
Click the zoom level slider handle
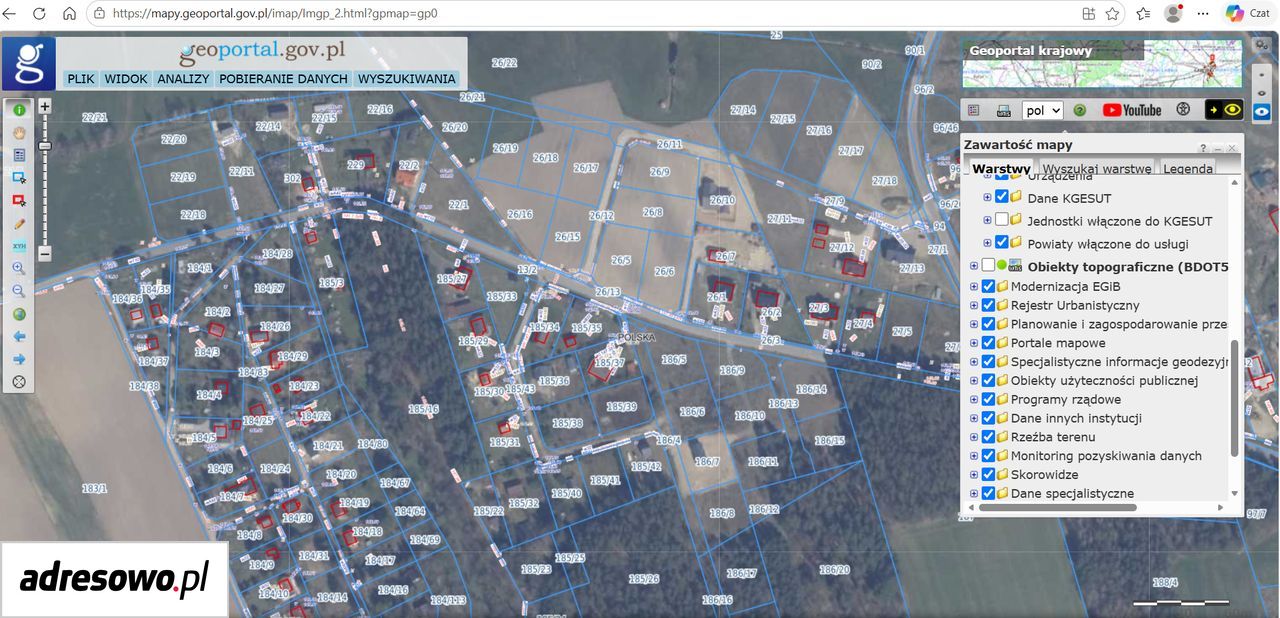(45, 147)
